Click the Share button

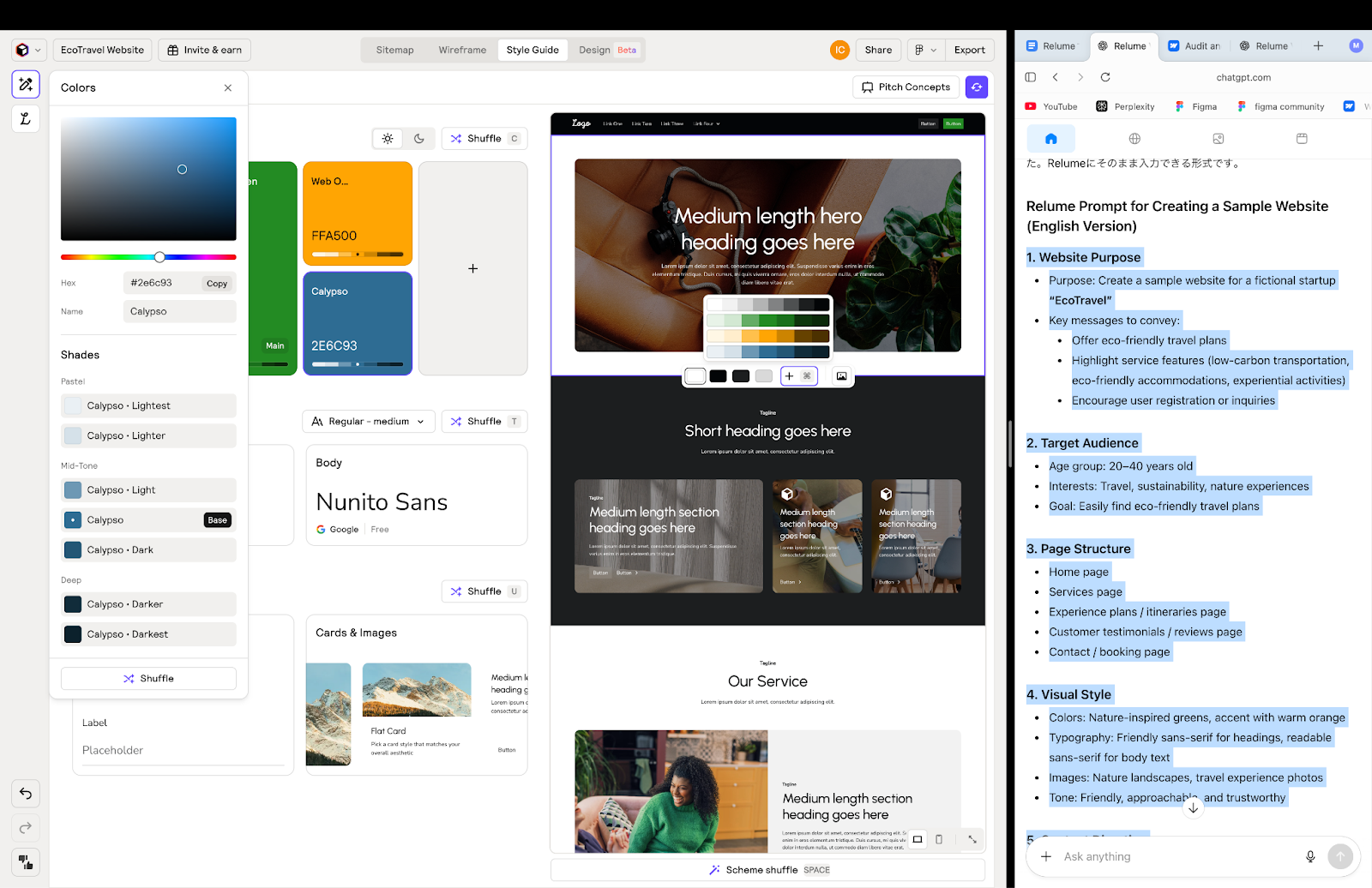coord(878,50)
